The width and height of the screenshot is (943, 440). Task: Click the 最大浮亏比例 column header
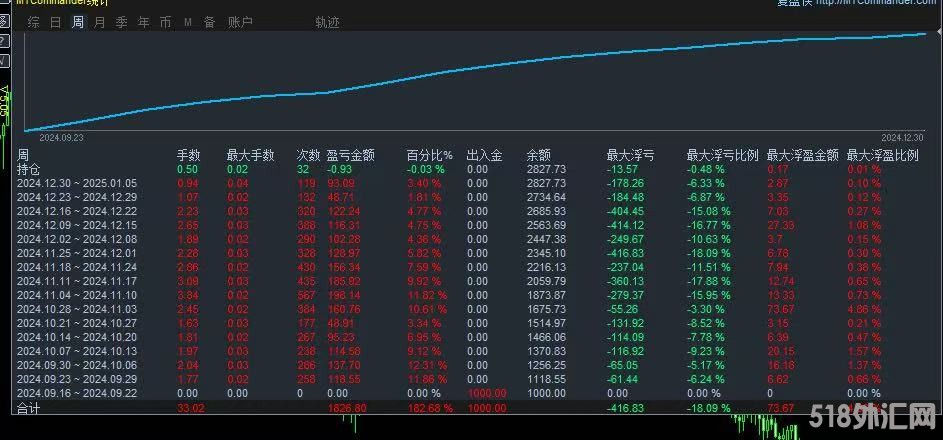[723, 156]
